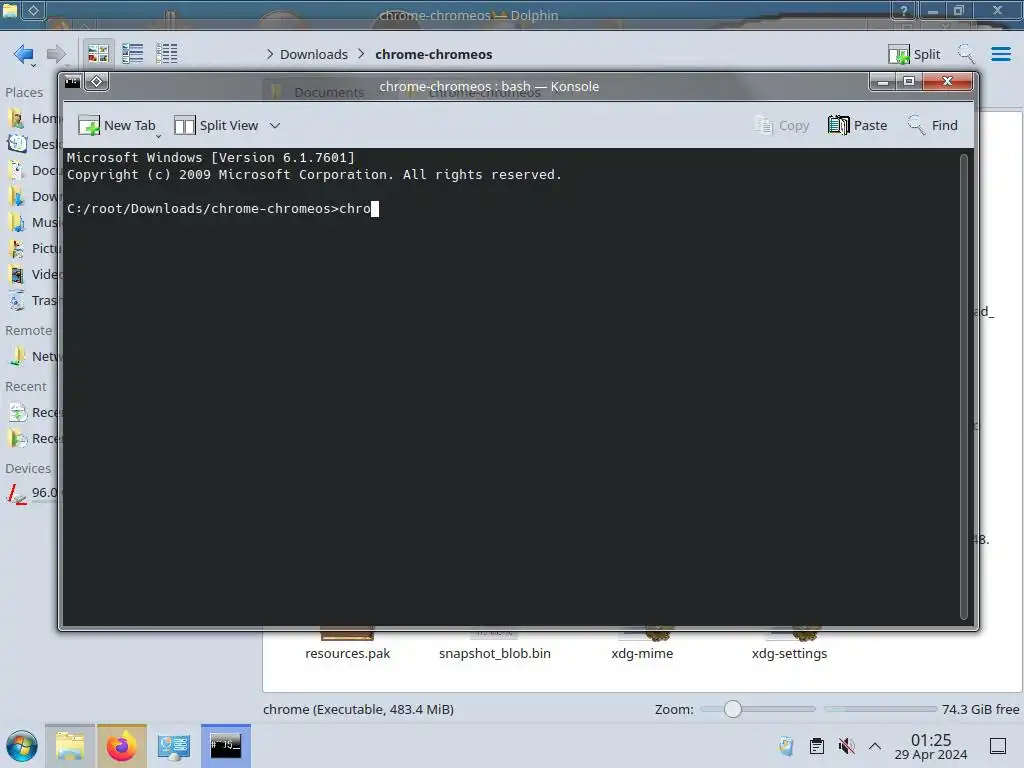Screen dimensions: 1024x768
Task: Open Music in Places sidebar
Action: pos(33,223)
